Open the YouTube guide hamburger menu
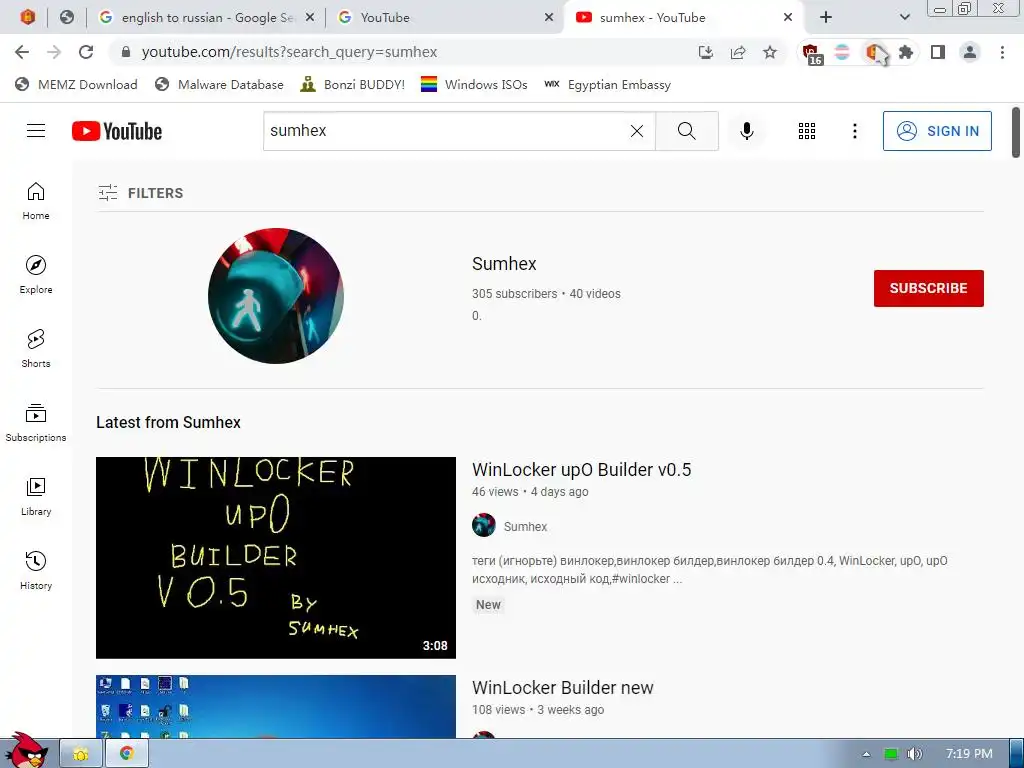This screenshot has width=1024, height=768. [x=36, y=131]
